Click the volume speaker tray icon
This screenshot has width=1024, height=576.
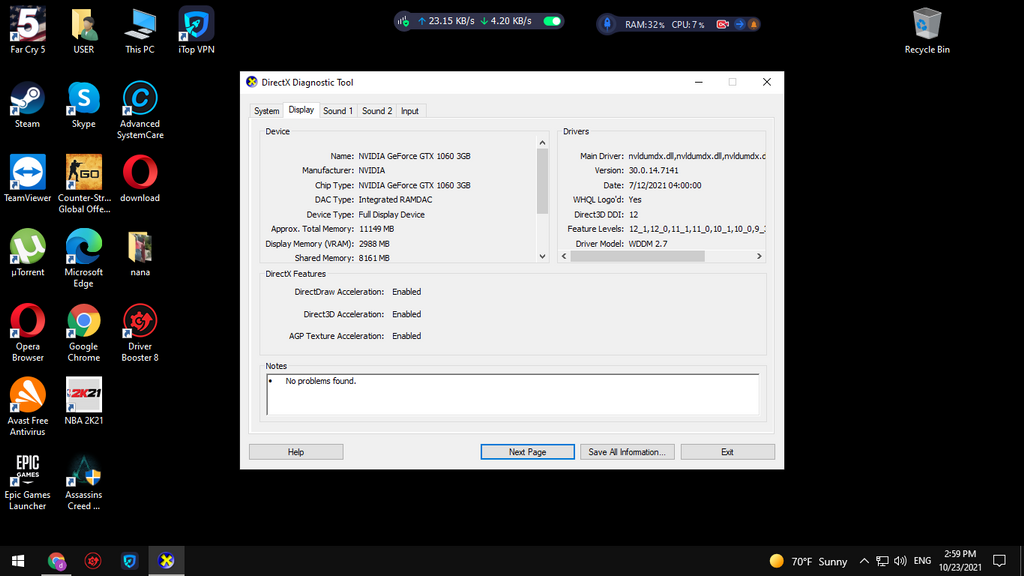tap(901, 561)
